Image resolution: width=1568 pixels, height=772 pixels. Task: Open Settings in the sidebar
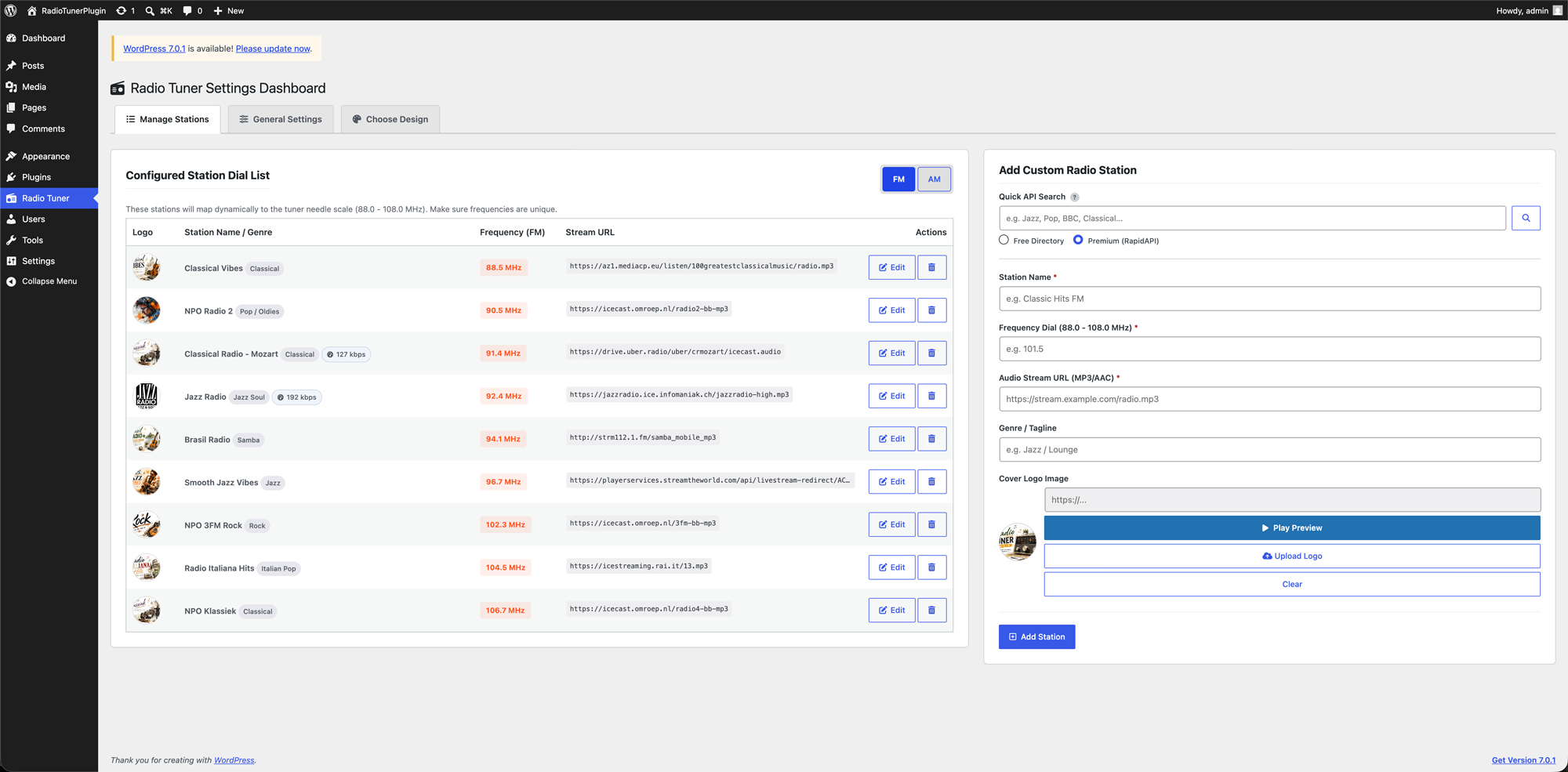[x=49, y=261]
